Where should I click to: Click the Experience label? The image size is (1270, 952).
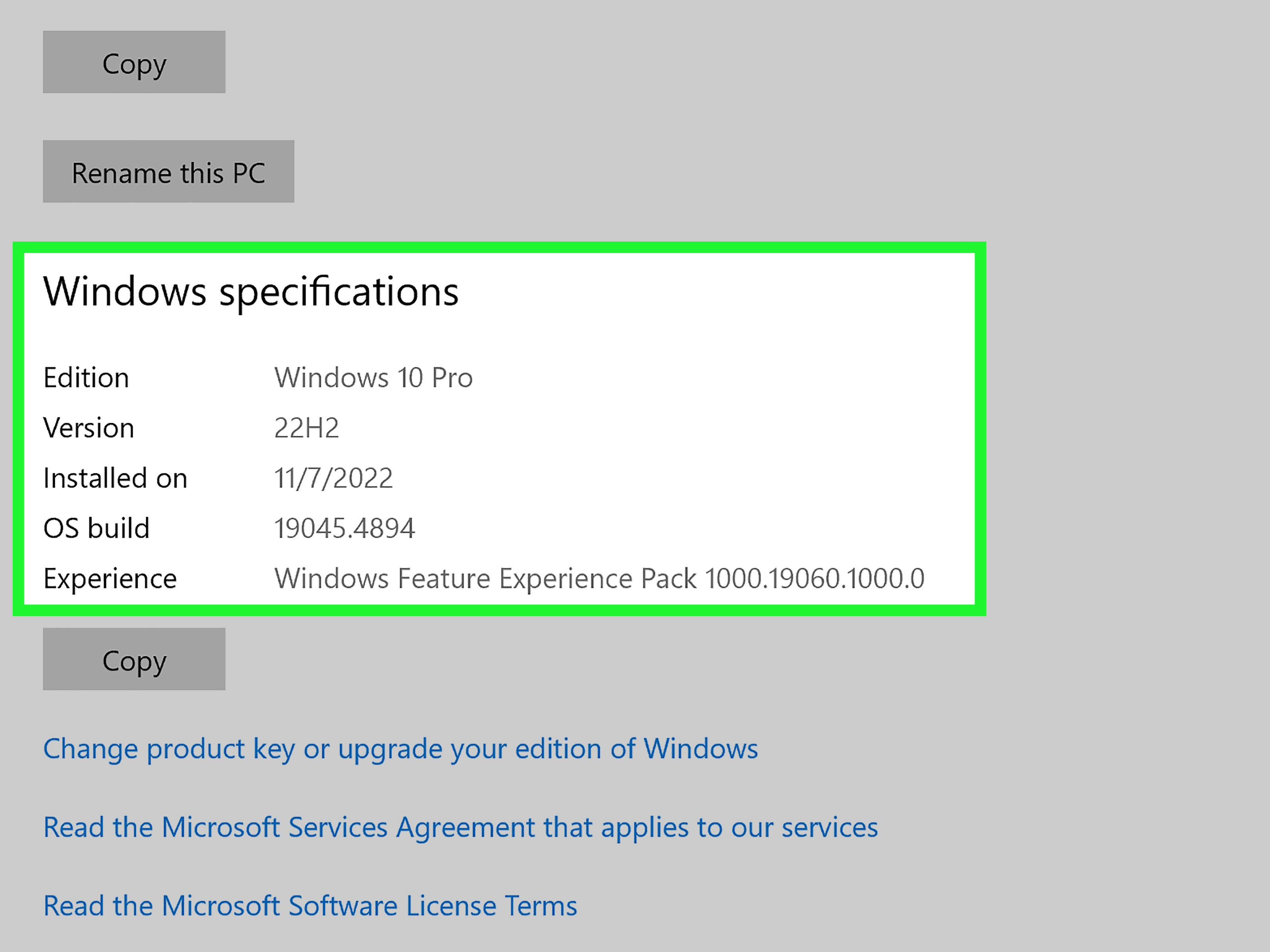(110, 578)
